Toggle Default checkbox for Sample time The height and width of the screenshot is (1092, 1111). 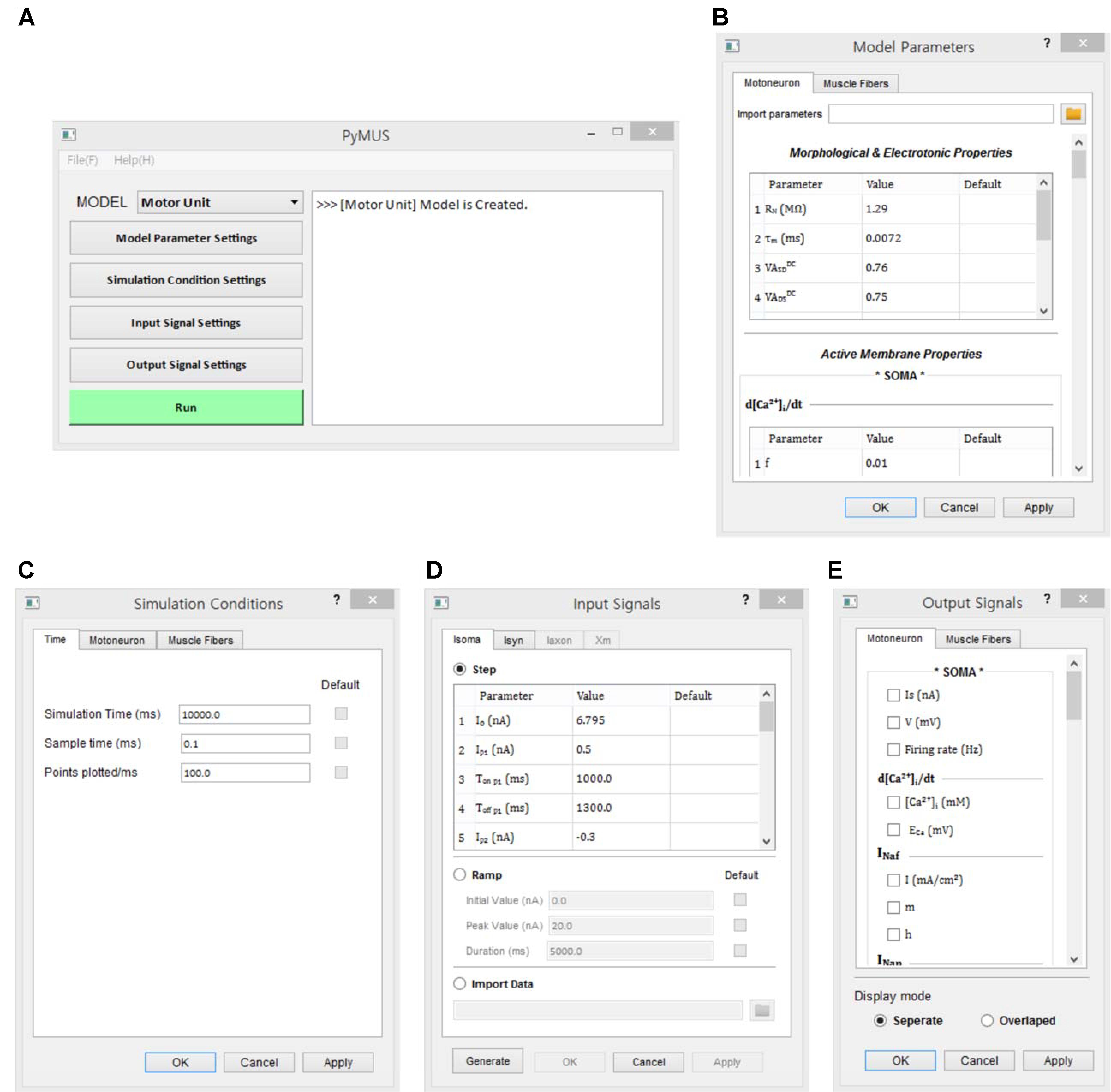341,743
